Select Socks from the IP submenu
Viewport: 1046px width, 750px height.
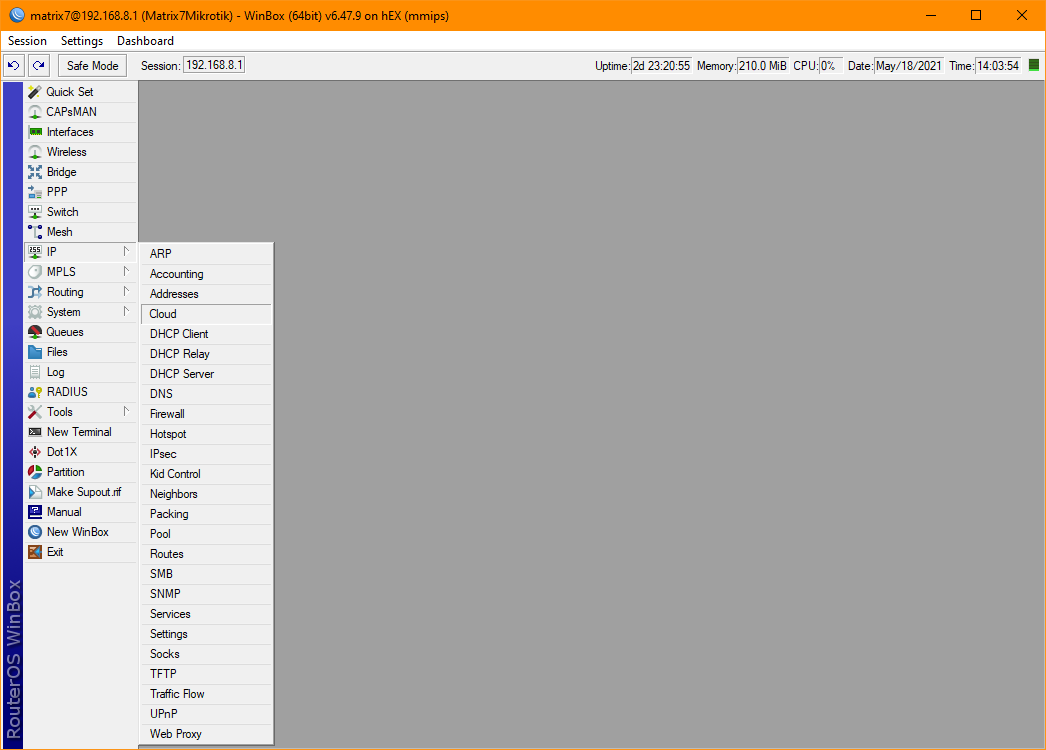(206, 655)
